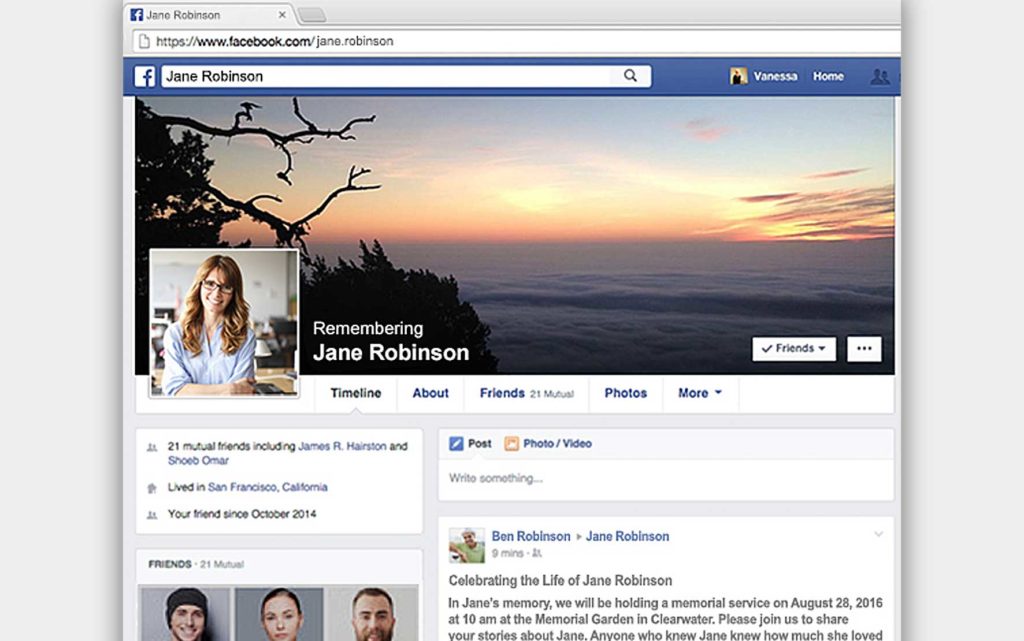Follow the San Francisco, California link
This screenshot has width=1024, height=641.
point(267,487)
